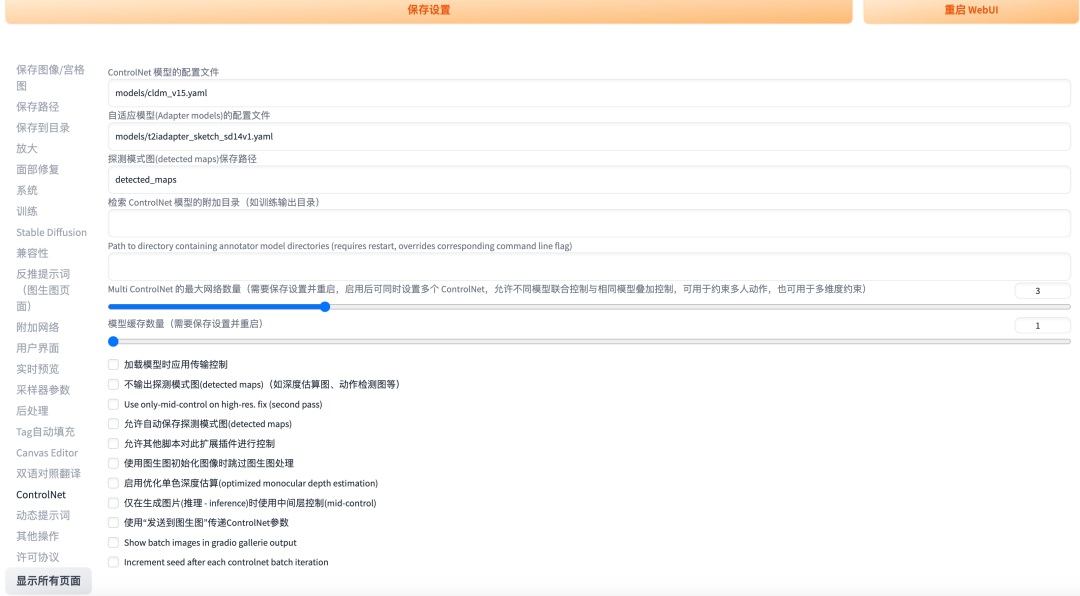Adjust the Multi ControlNet 最大网络数量 slider
1080x596 pixels.
(x=325, y=308)
